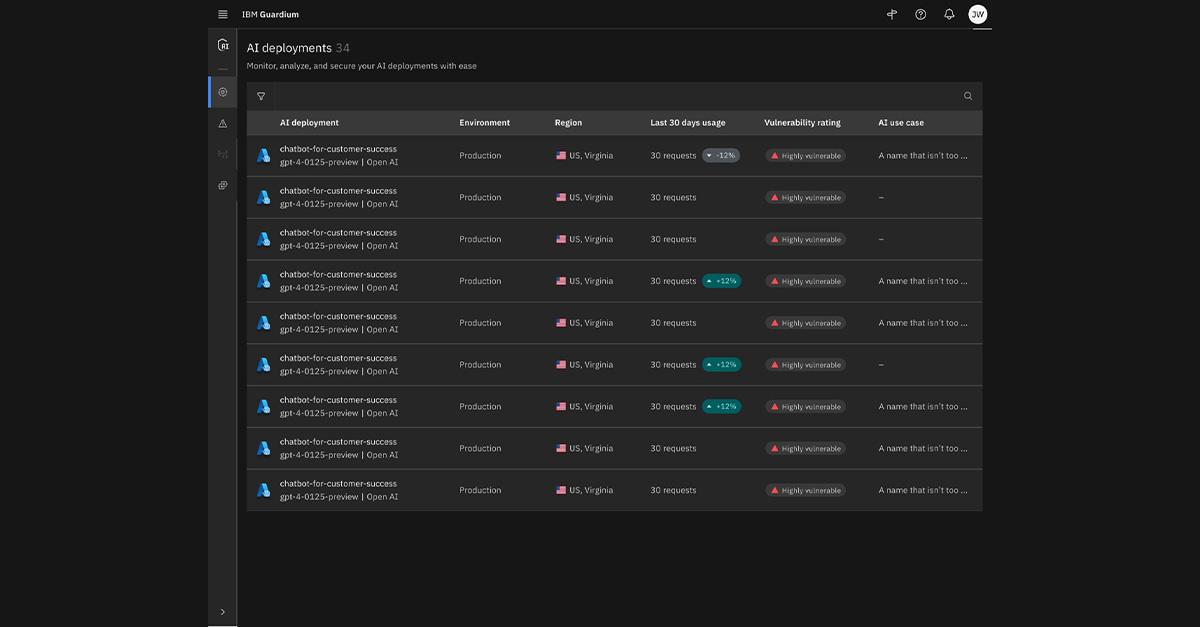The width and height of the screenshot is (1200, 627).
Task: Click the Highly vulnerable tag in -12% row
Action: tap(806, 155)
